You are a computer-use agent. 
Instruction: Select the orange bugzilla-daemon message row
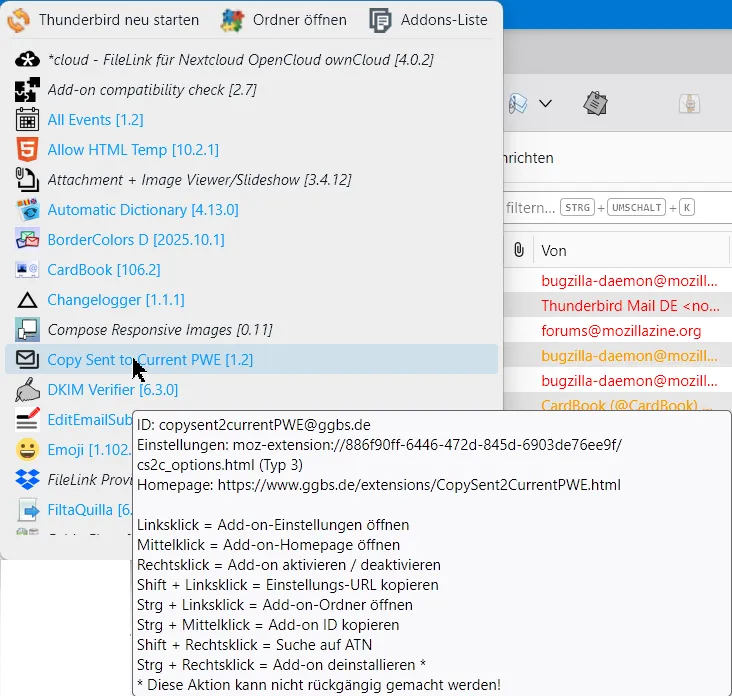[x=618, y=356]
